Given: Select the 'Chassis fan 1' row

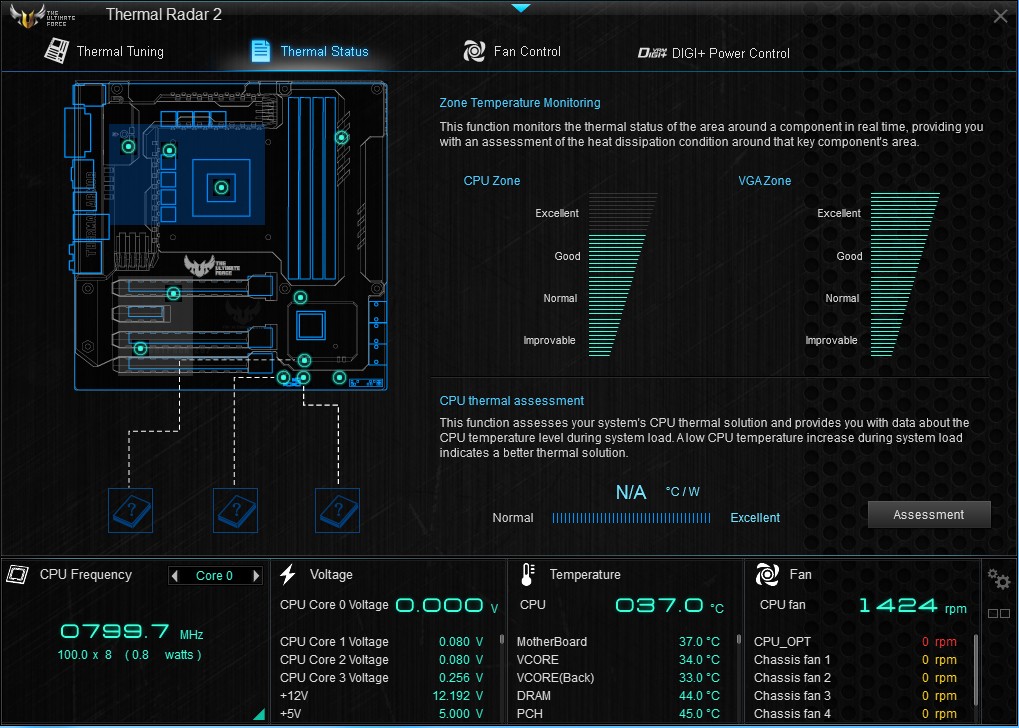Looking at the screenshot, I should coord(855,660).
